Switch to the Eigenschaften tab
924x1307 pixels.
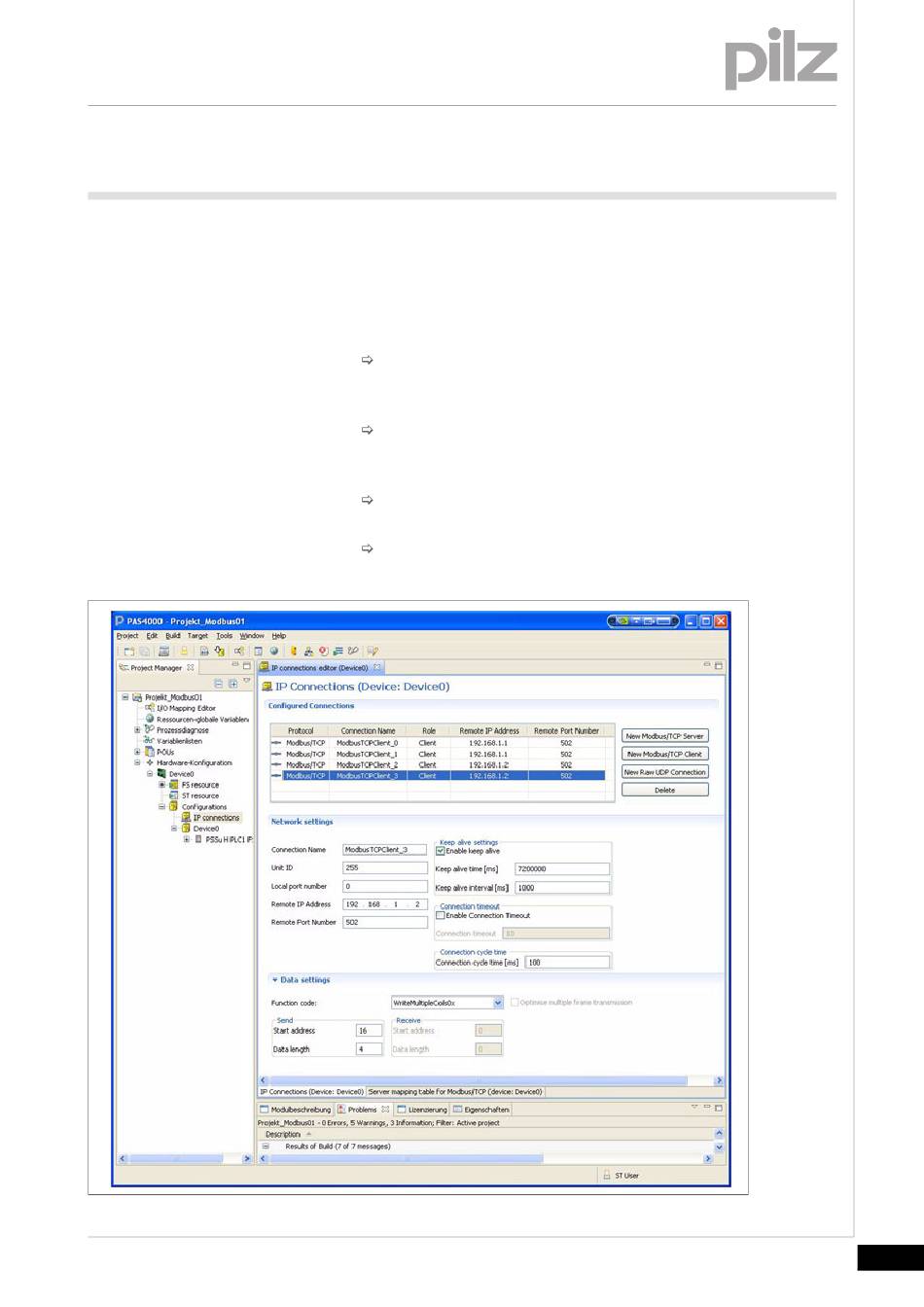click(x=480, y=1110)
